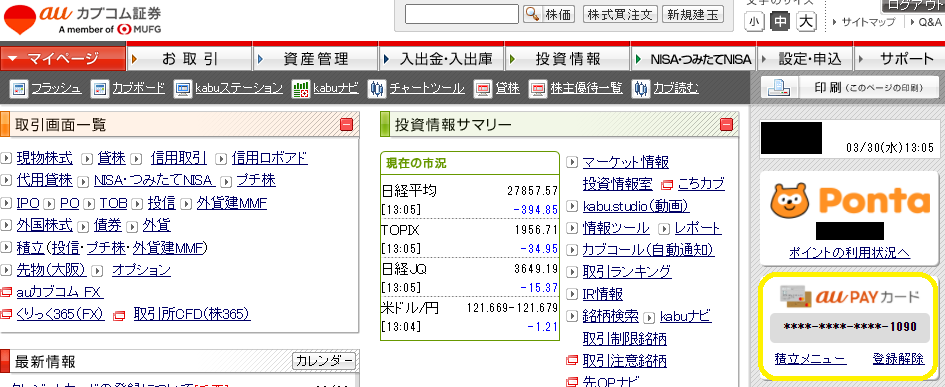Image resolution: width=945 pixels, height=387 pixels.
Task: Set text size to 大
Action: point(806,22)
